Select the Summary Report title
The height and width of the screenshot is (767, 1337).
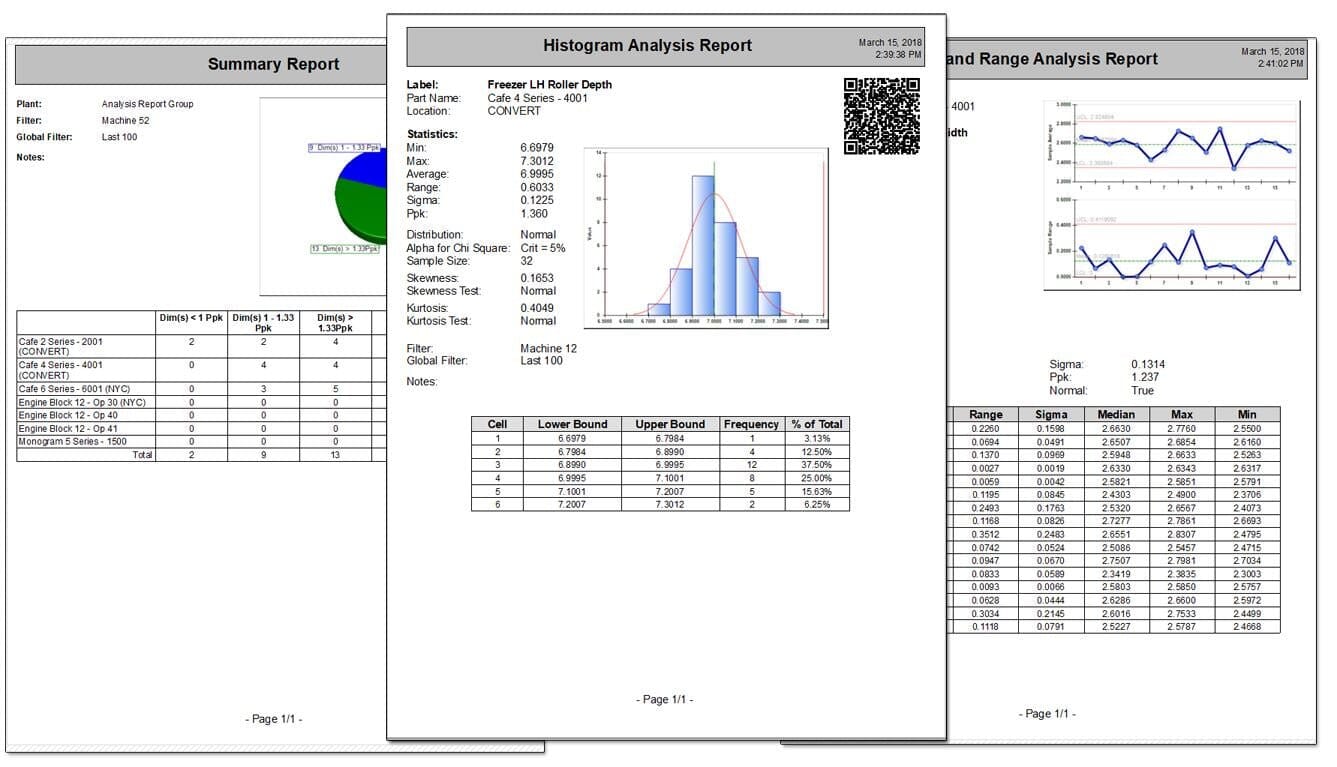(273, 64)
